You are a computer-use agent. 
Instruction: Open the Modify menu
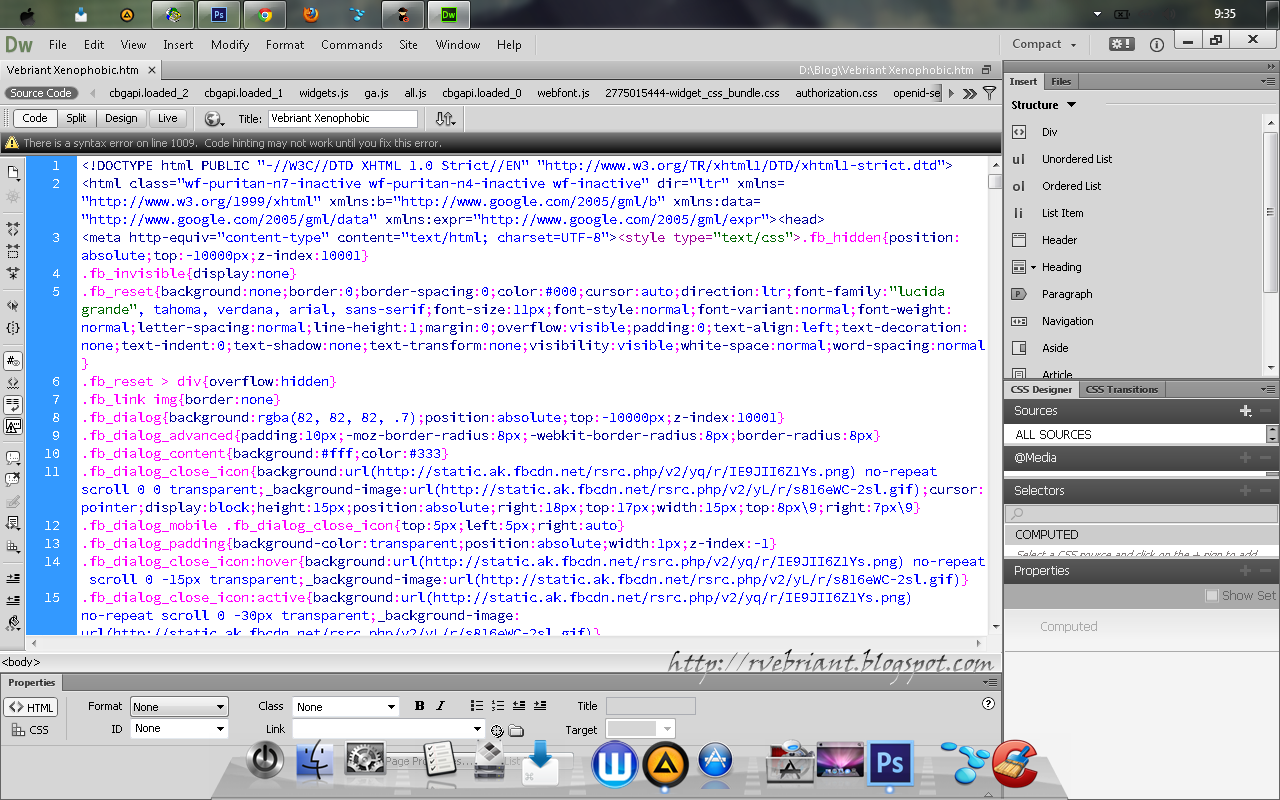pyautogui.click(x=230, y=44)
